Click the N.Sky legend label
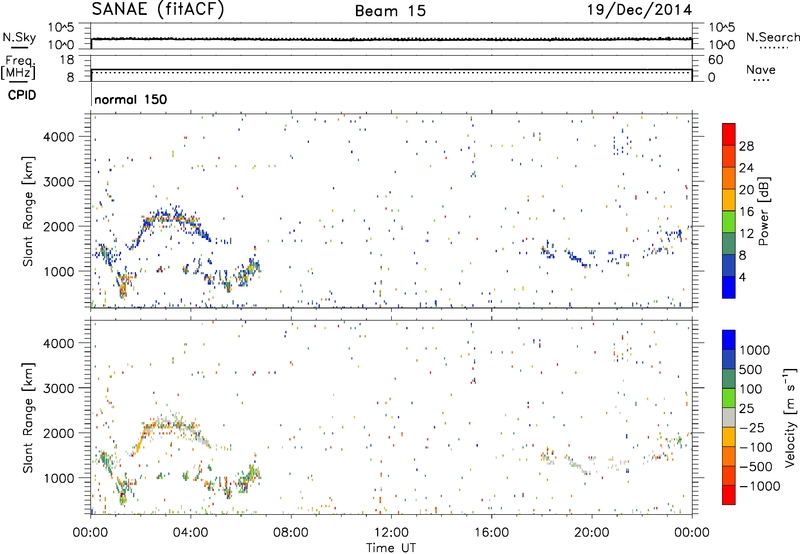 pyautogui.click(x=19, y=37)
